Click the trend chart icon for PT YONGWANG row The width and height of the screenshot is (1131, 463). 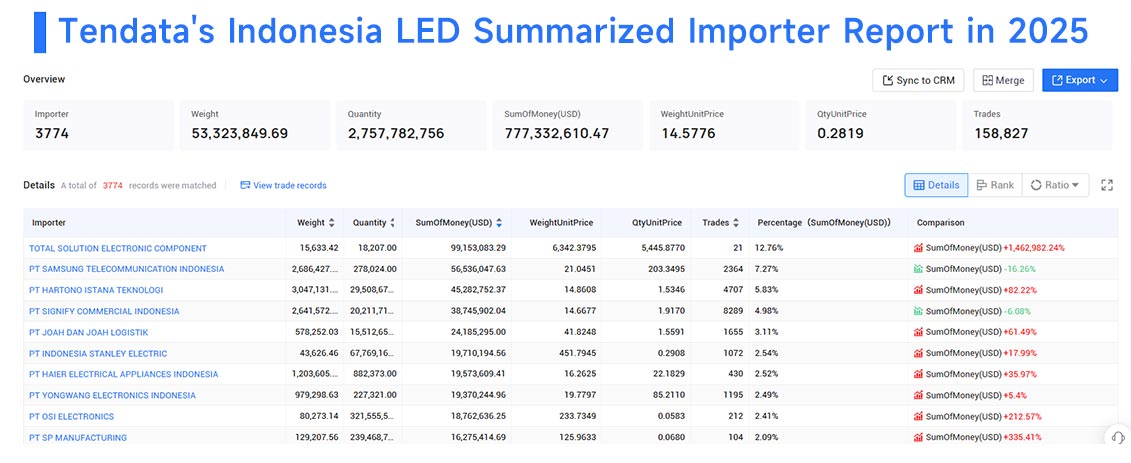[918, 395]
